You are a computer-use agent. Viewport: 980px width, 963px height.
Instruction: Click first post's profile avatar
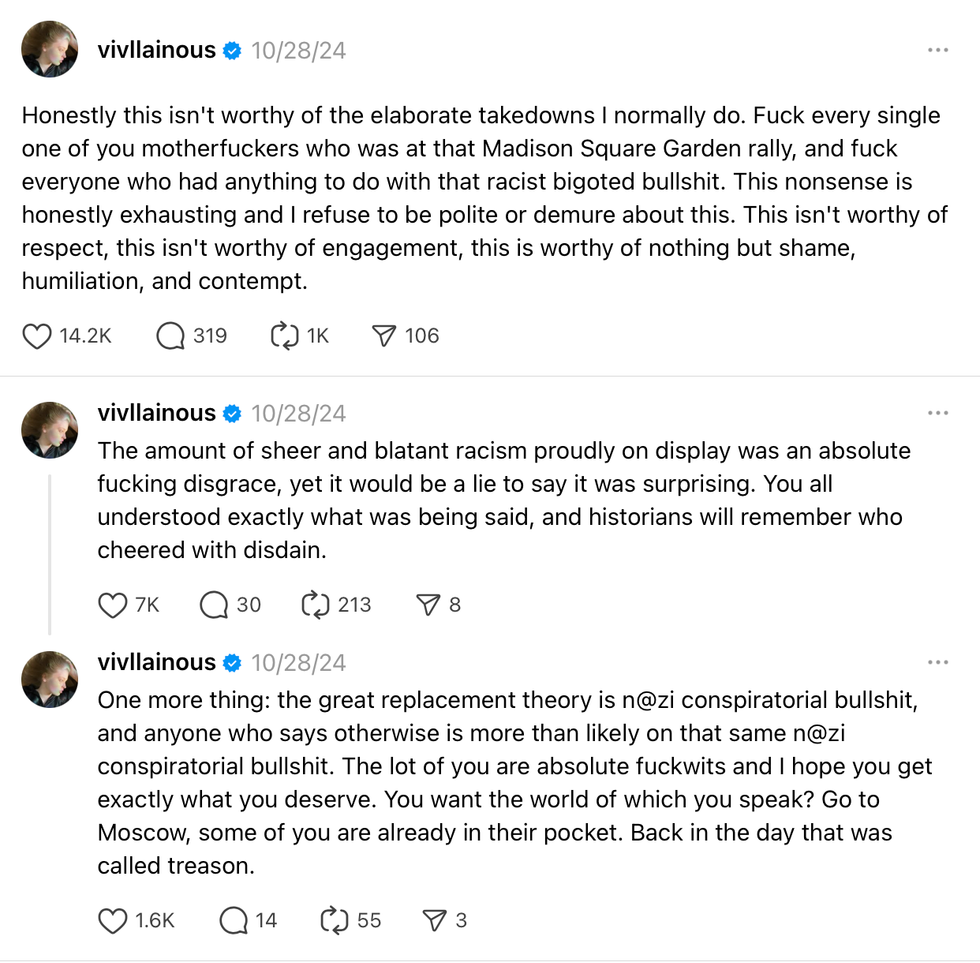click(49, 49)
